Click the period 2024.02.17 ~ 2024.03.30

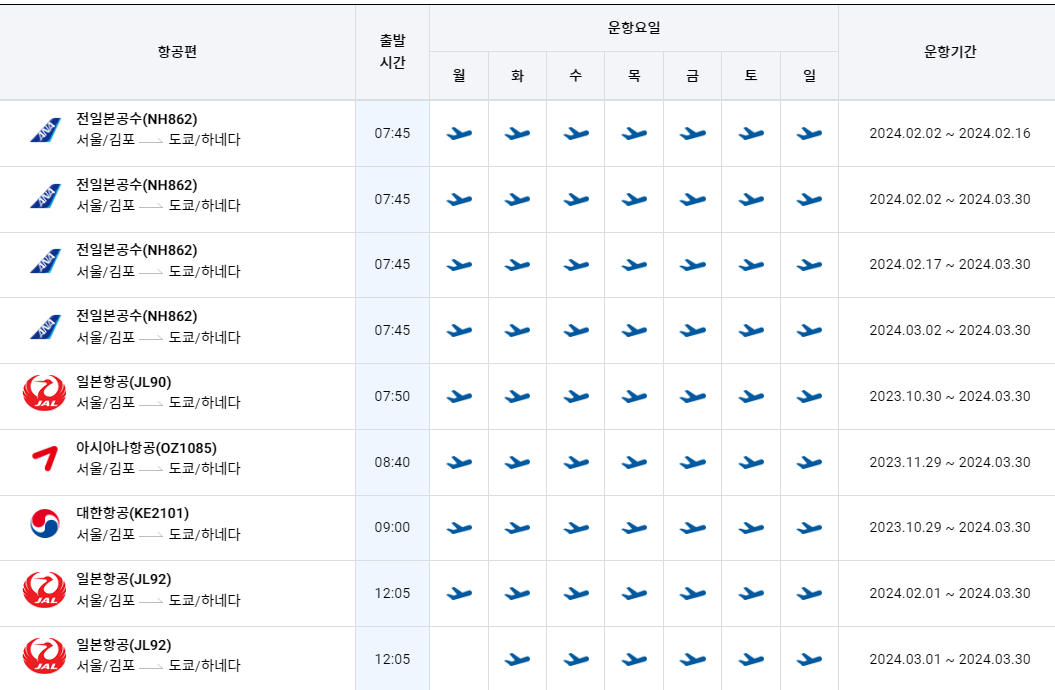[949, 264]
